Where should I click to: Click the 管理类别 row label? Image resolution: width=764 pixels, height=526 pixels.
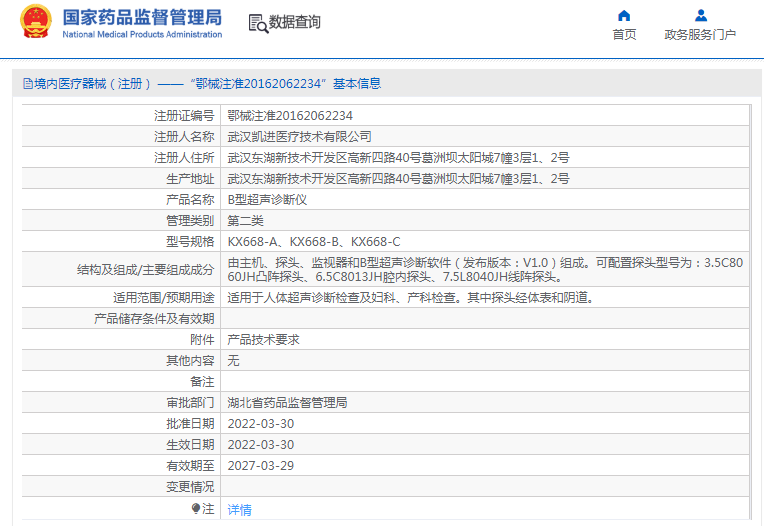190,221
